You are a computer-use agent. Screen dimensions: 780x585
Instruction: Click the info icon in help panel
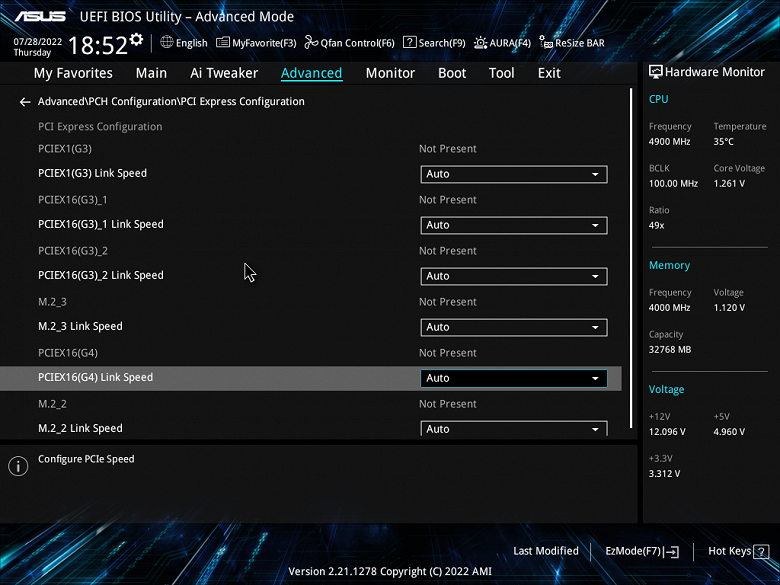pyautogui.click(x=18, y=466)
